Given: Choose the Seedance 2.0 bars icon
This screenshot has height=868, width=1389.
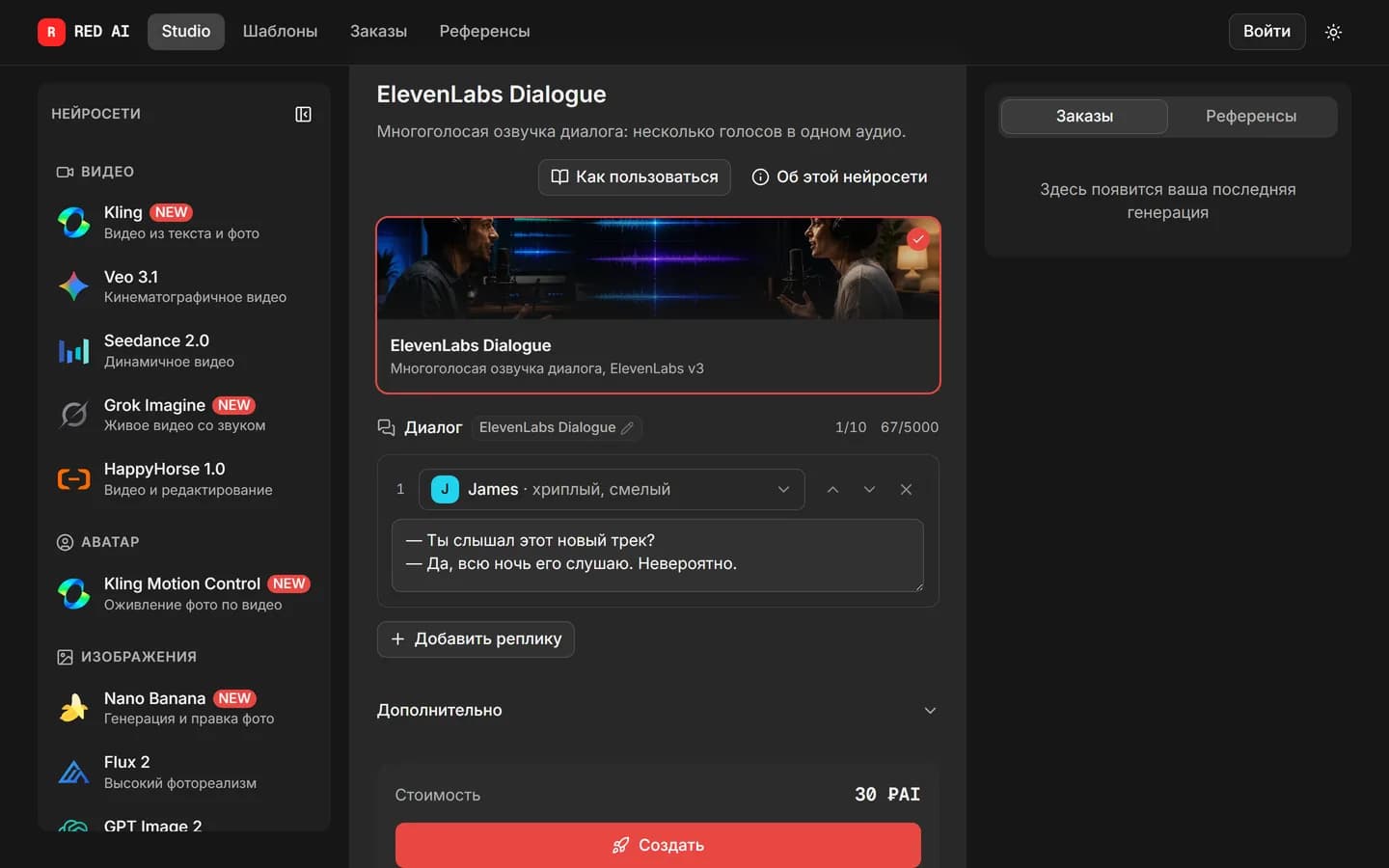Looking at the screenshot, I should tap(73, 351).
